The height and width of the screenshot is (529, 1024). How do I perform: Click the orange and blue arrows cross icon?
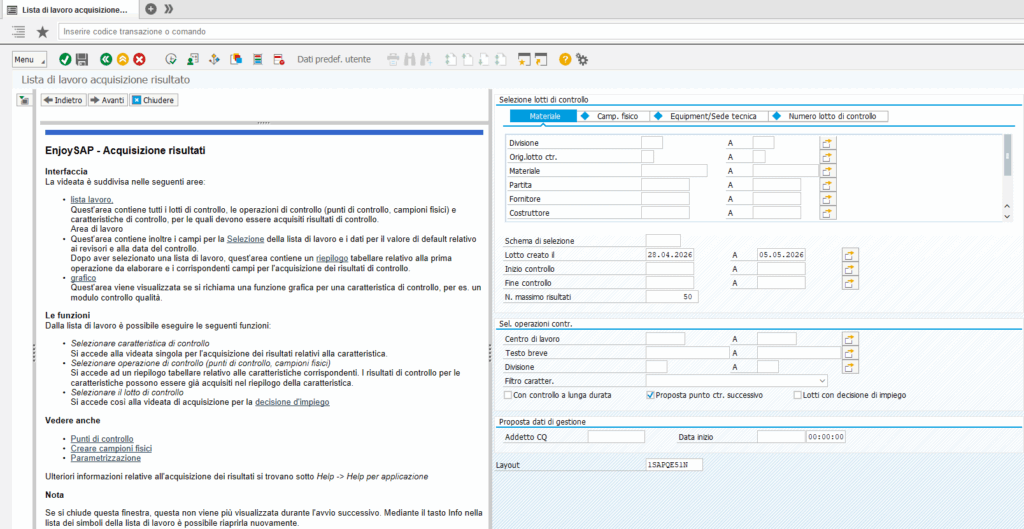(214, 59)
